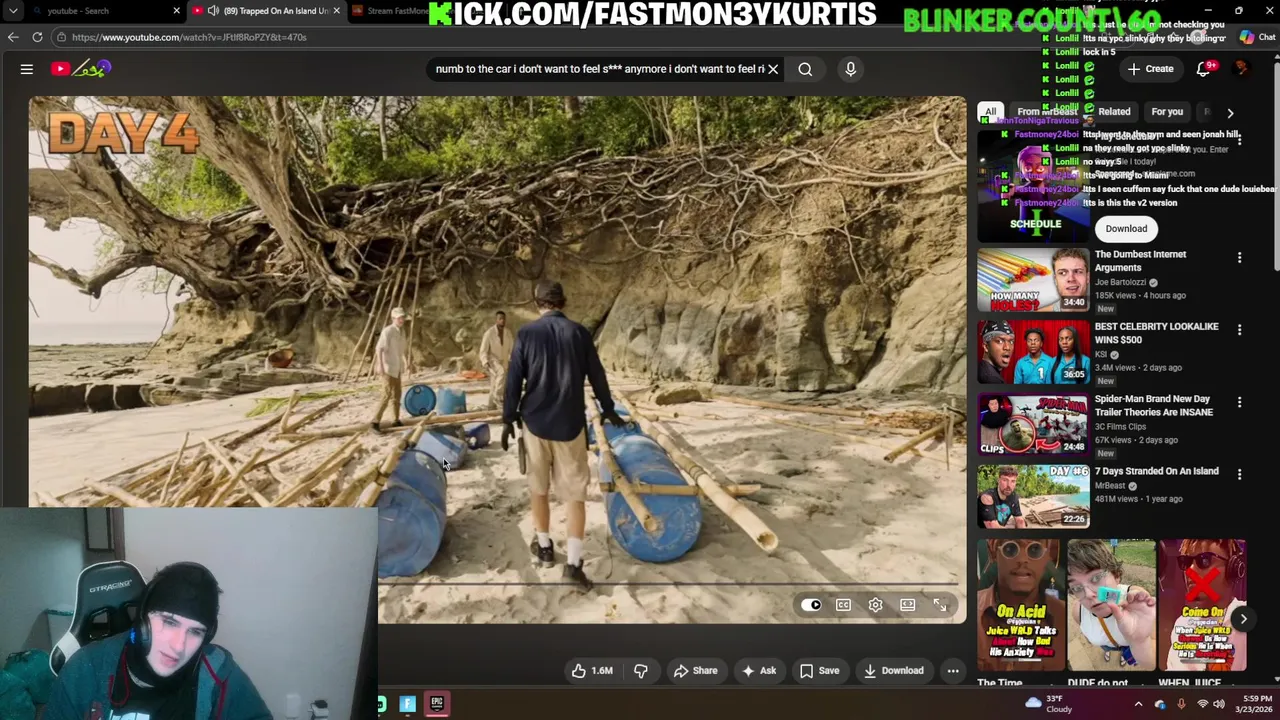Select the All filter chip
The height and width of the screenshot is (720, 1280).
990,112
